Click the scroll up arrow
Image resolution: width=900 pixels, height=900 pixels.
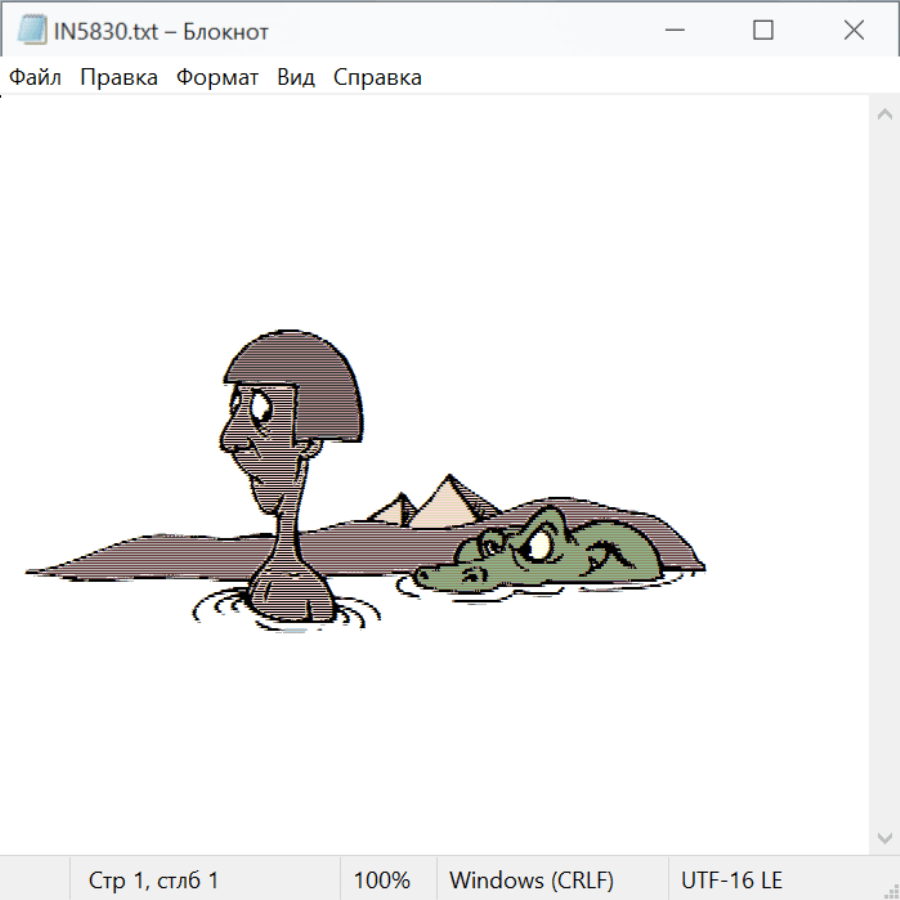tap(884, 115)
